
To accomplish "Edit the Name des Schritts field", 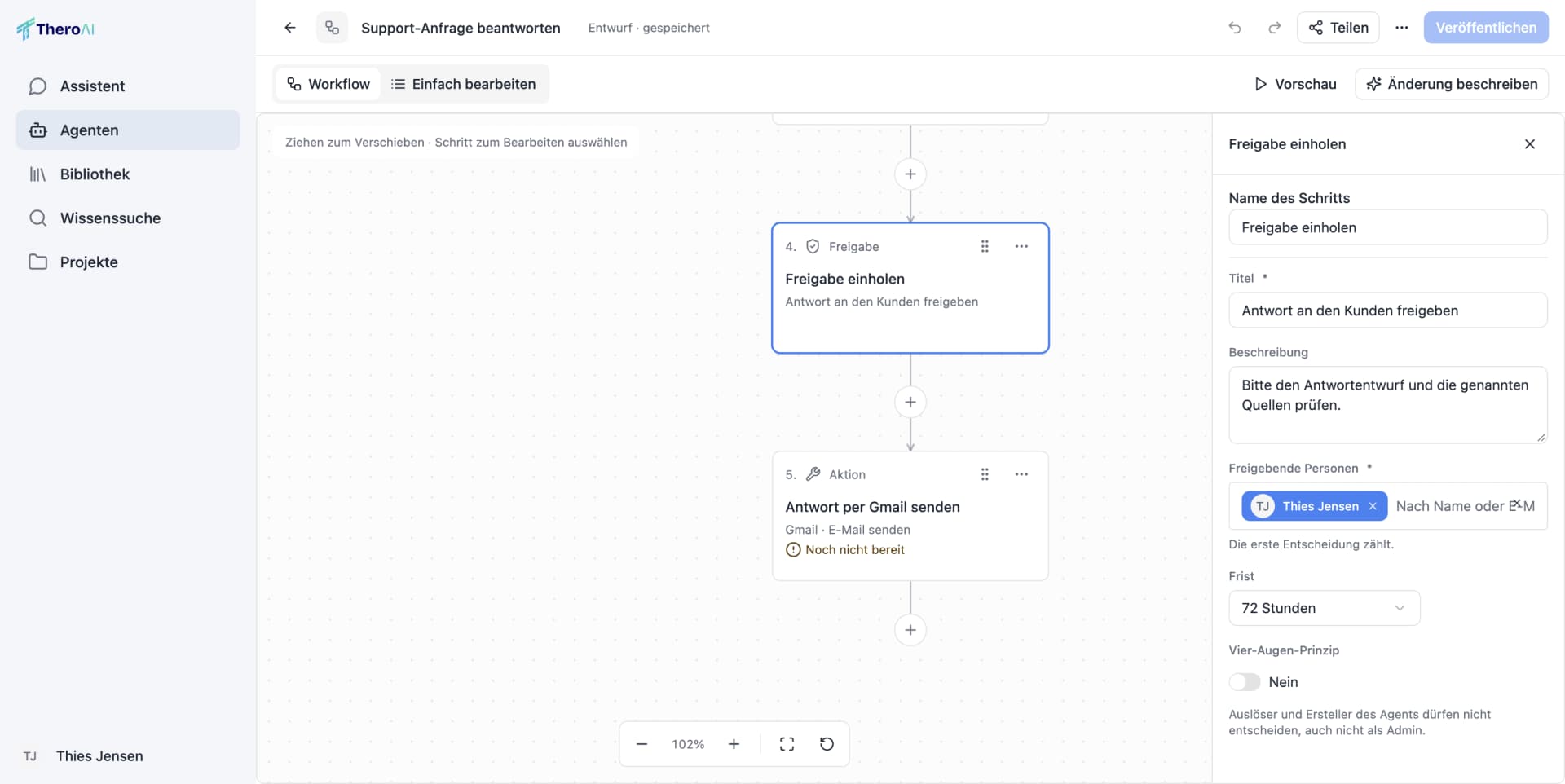I will click(1388, 227).
